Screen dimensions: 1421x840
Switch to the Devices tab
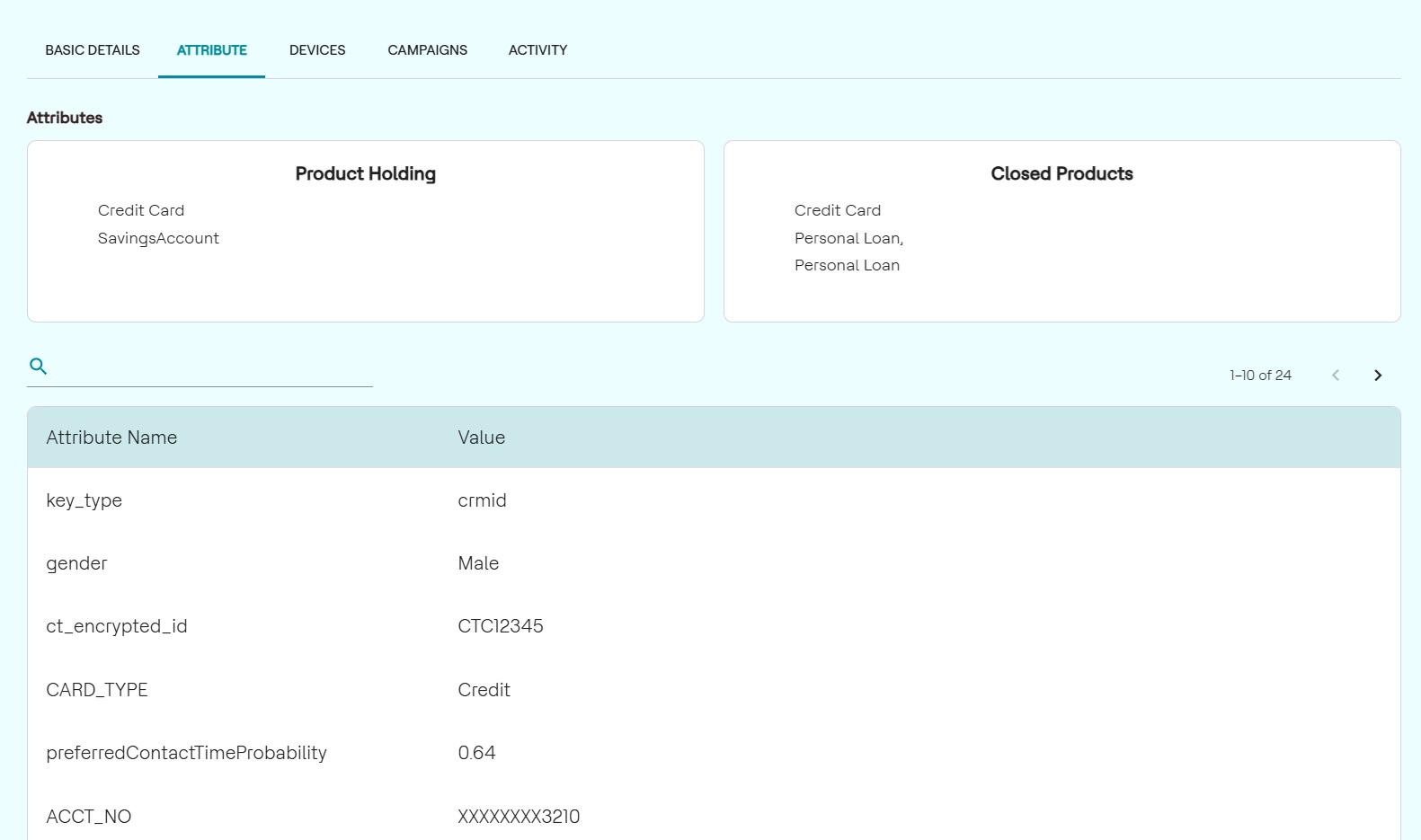click(x=317, y=50)
